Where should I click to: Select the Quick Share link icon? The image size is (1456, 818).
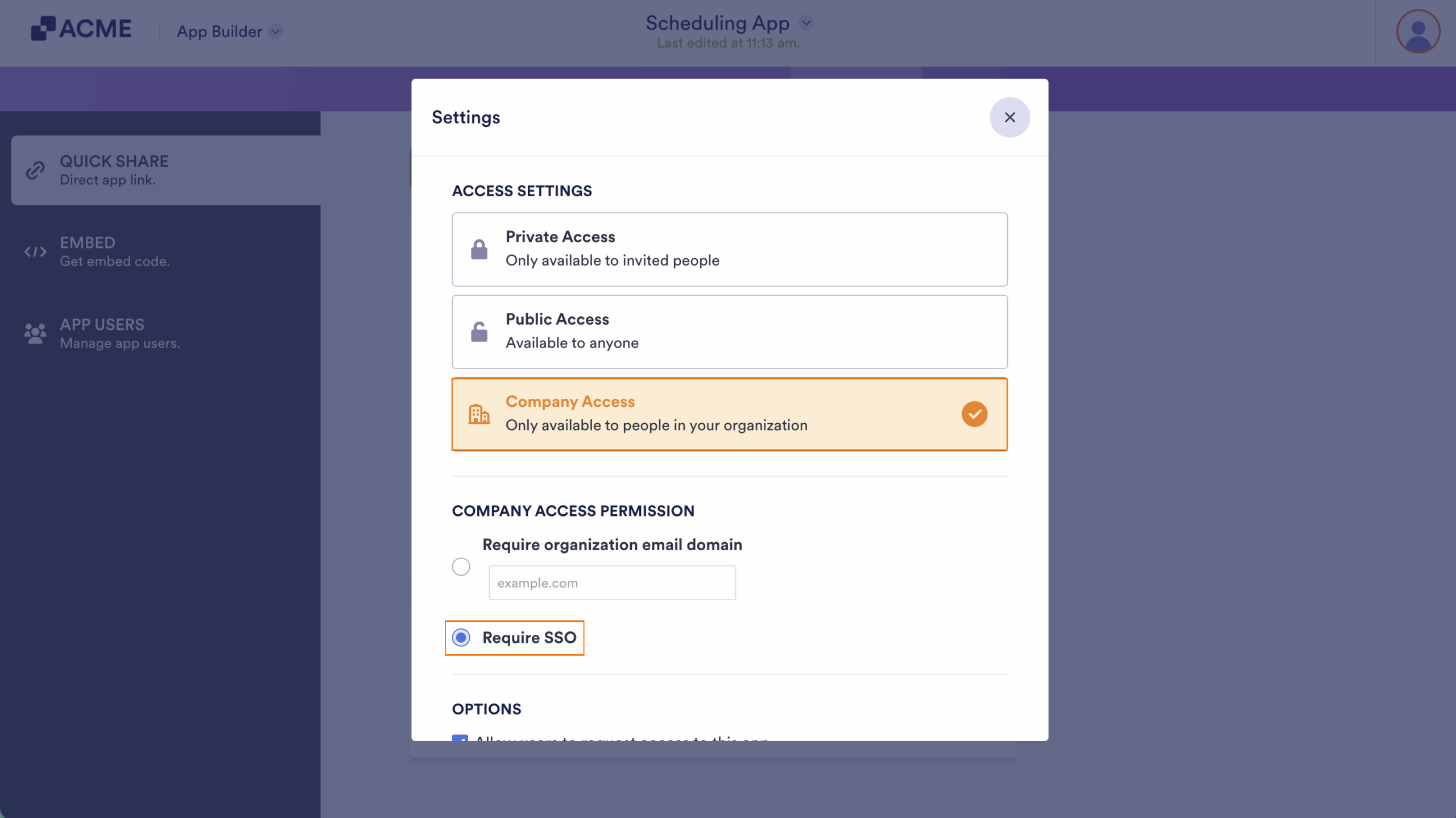point(35,170)
